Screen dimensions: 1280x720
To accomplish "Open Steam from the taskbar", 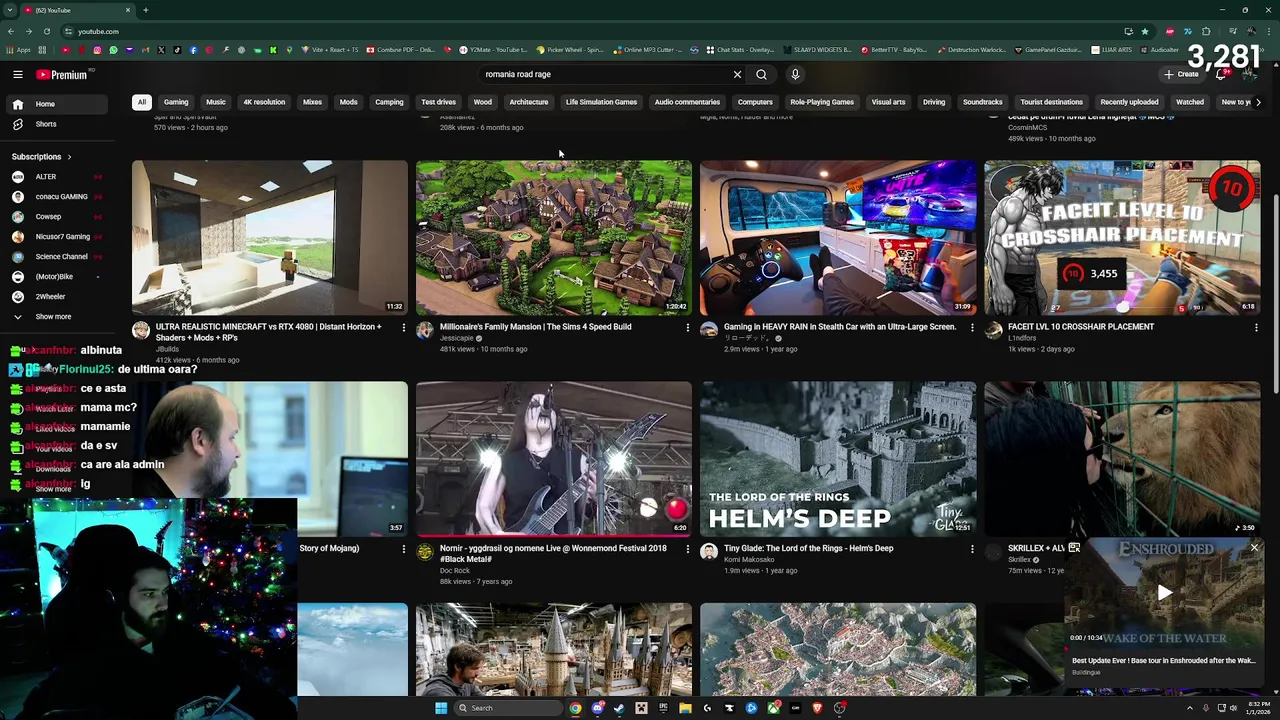I will pos(619,708).
